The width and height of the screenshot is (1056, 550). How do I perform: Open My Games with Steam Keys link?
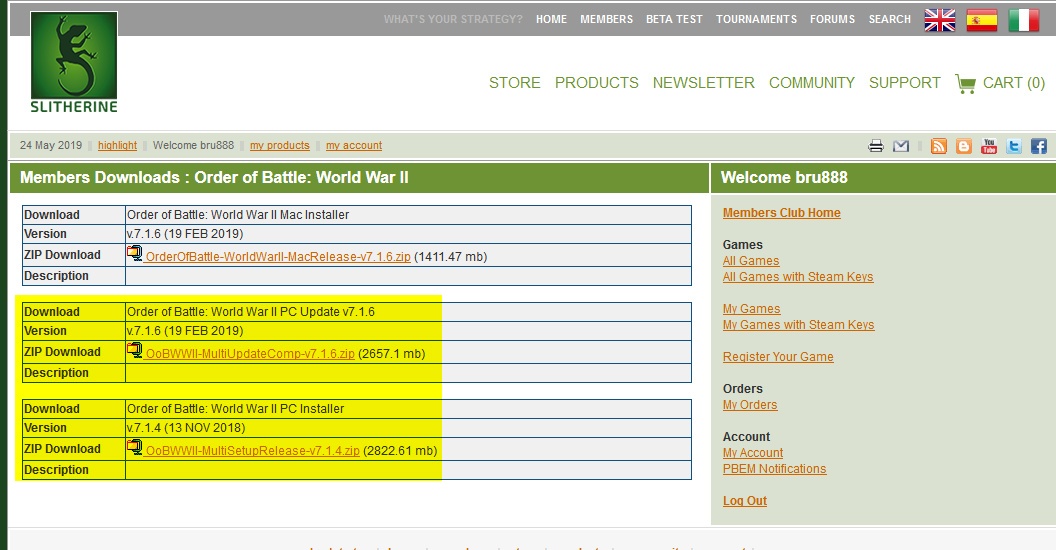pyautogui.click(x=799, y=324)
